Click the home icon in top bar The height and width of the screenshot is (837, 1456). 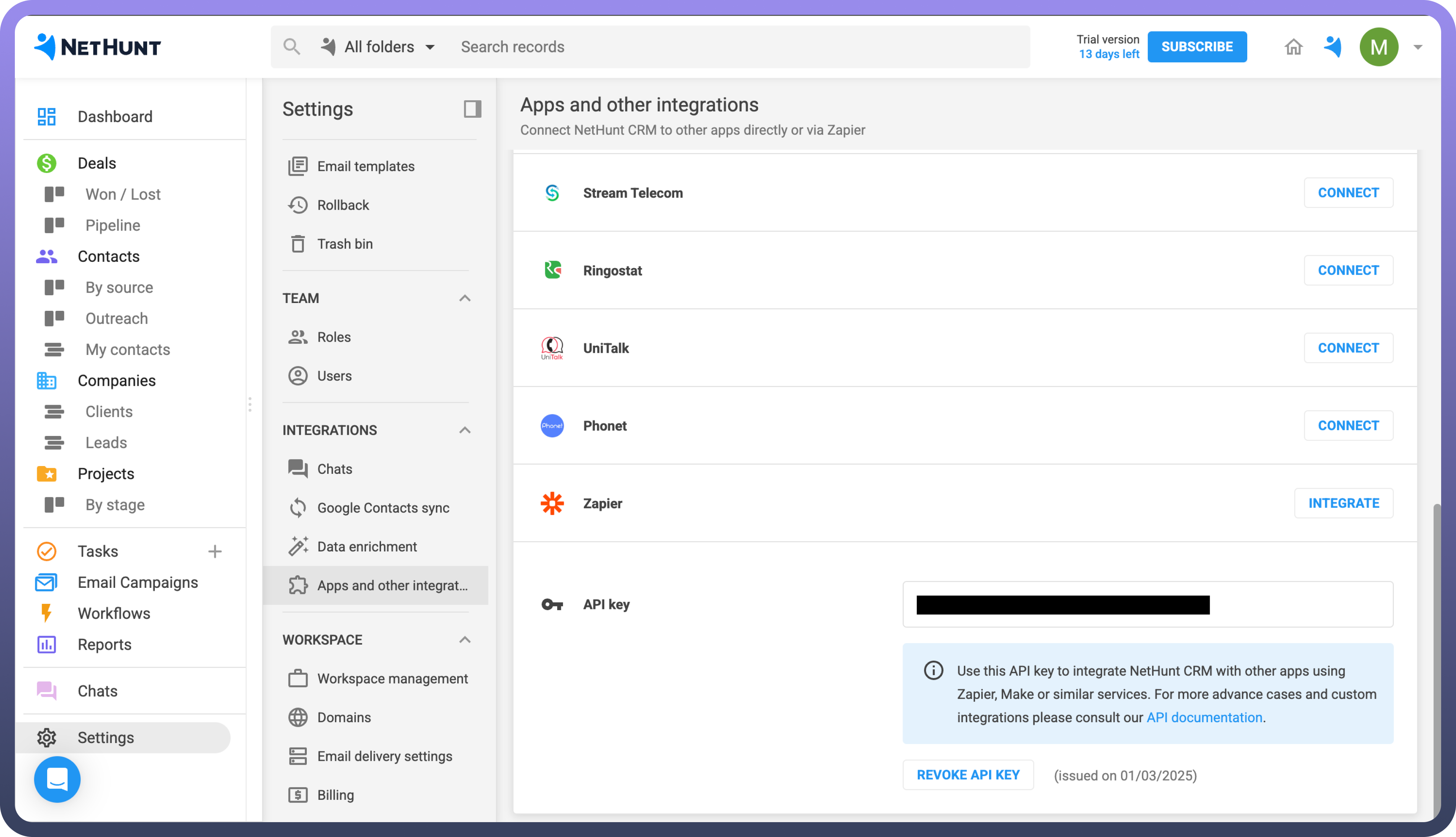(x=1293, y=46)
